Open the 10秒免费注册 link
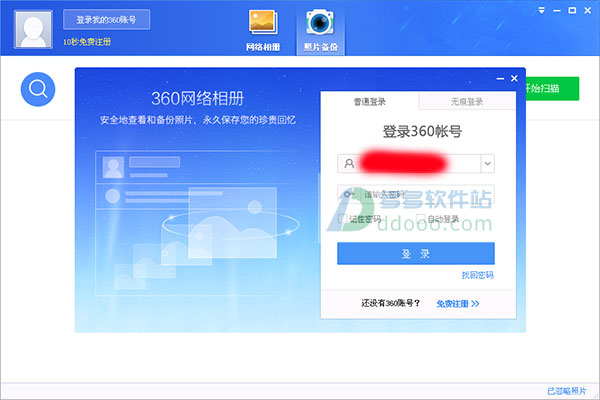 click(87, 42)
